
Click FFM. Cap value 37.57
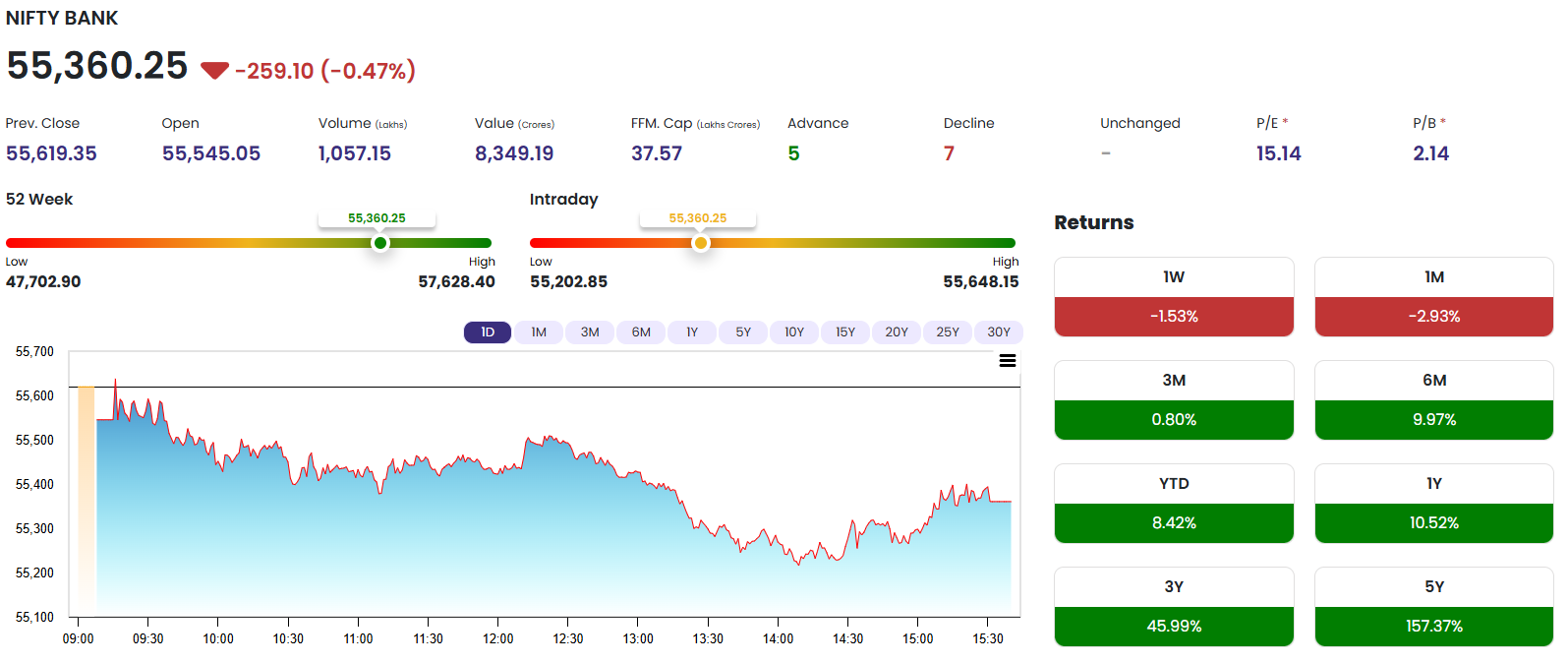coord(657,153)
